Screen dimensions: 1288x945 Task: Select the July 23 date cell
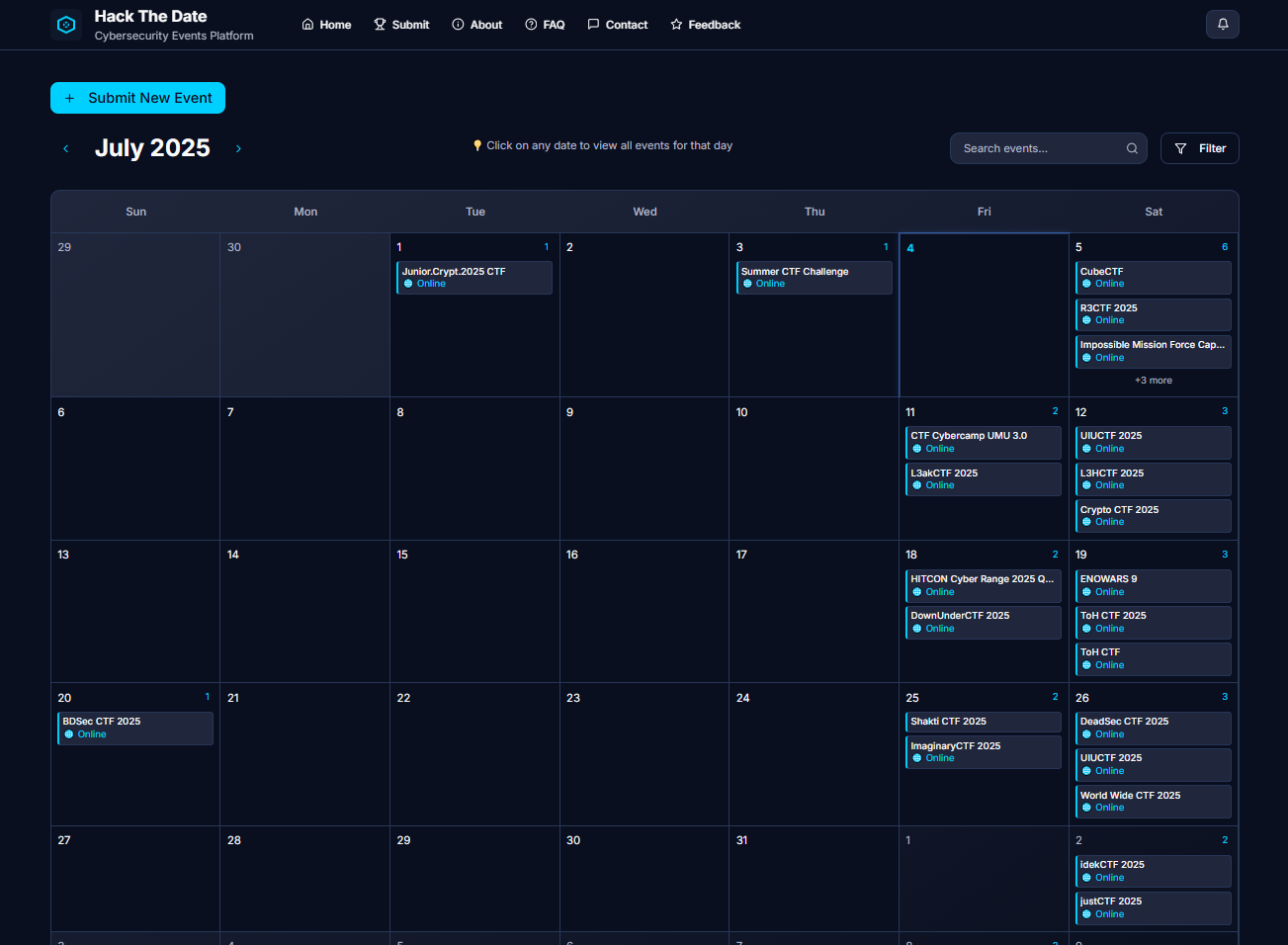[644, 754]
